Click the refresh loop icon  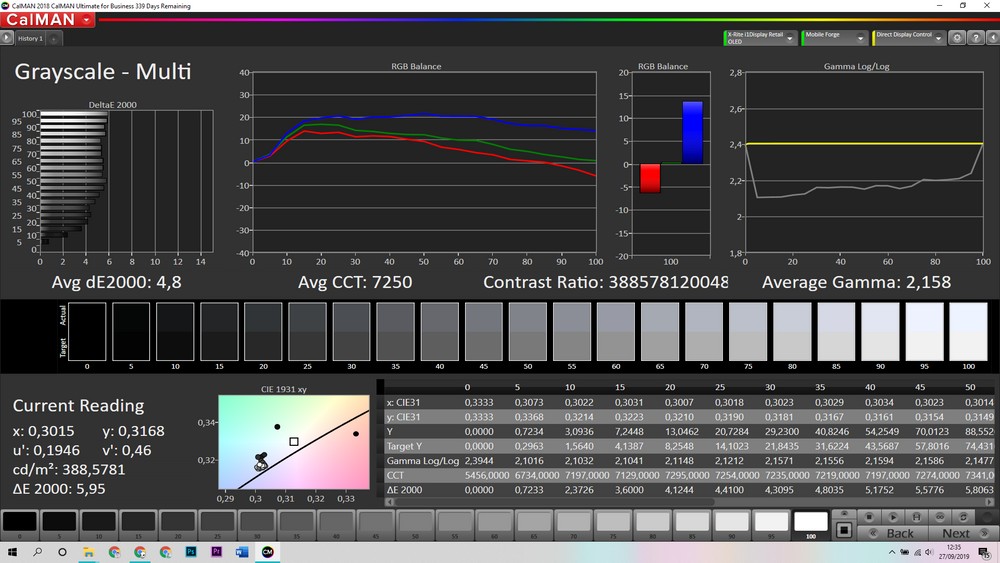pos(964,516)
